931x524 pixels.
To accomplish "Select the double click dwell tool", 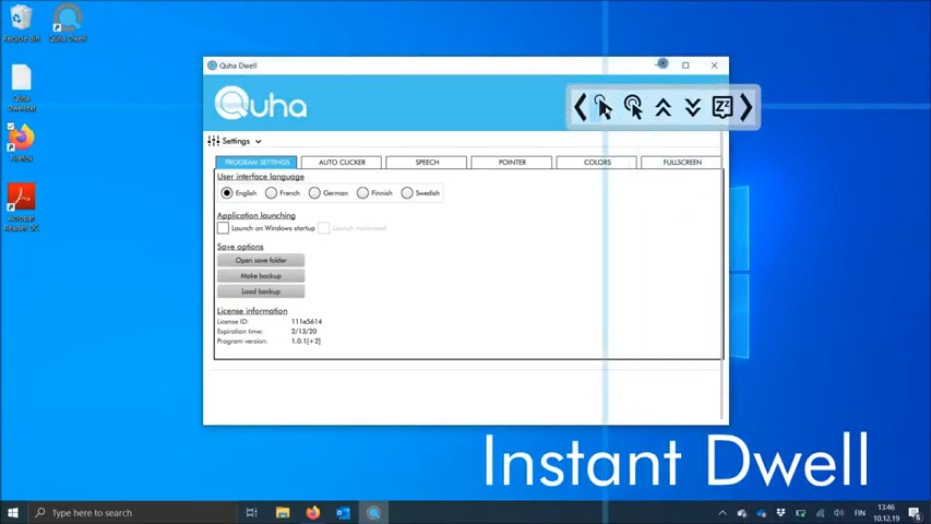I will tap(633, 107).
